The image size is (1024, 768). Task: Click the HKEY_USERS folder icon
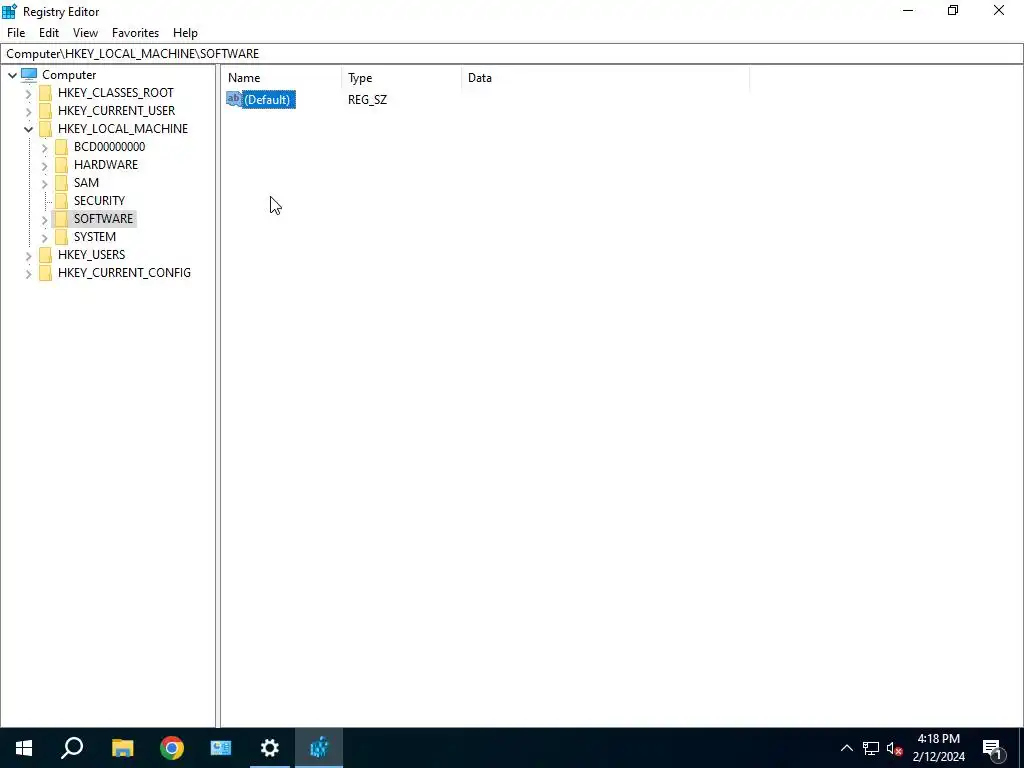[x=45, y=255]
